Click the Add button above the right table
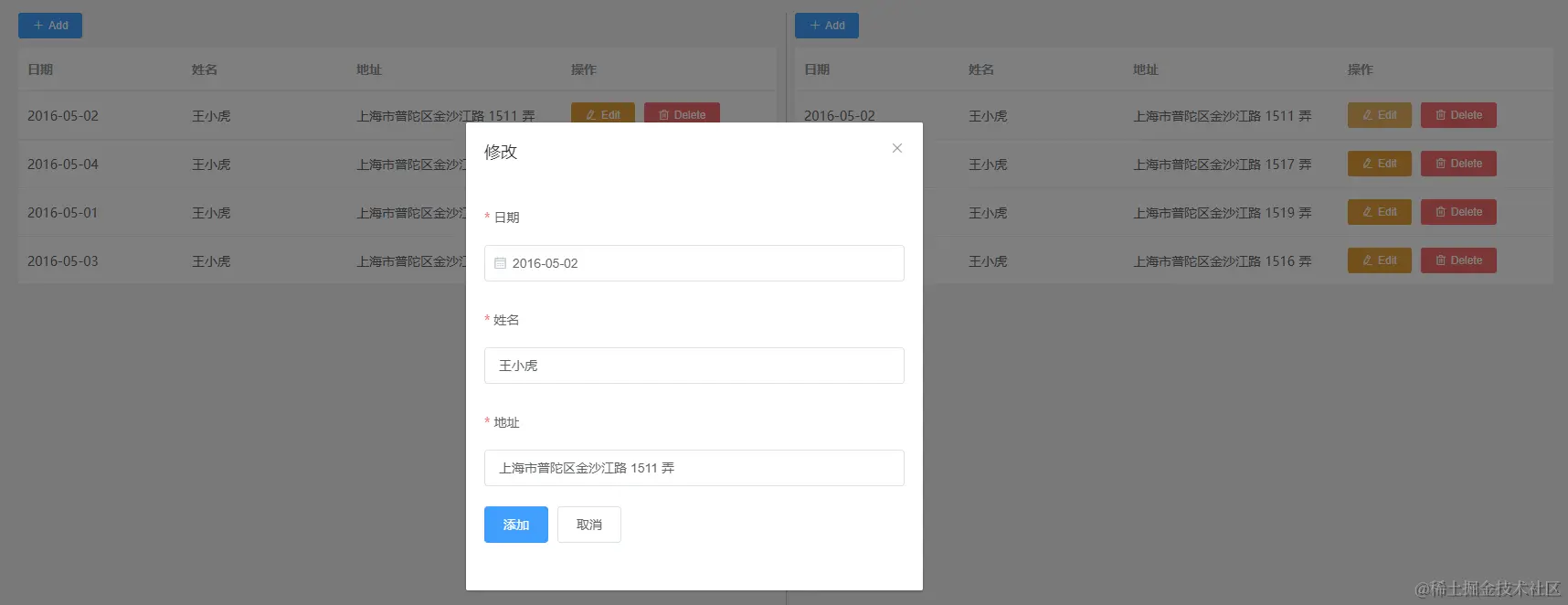The width and height of the screenshot is (1568, 605). tap(827, 26)
